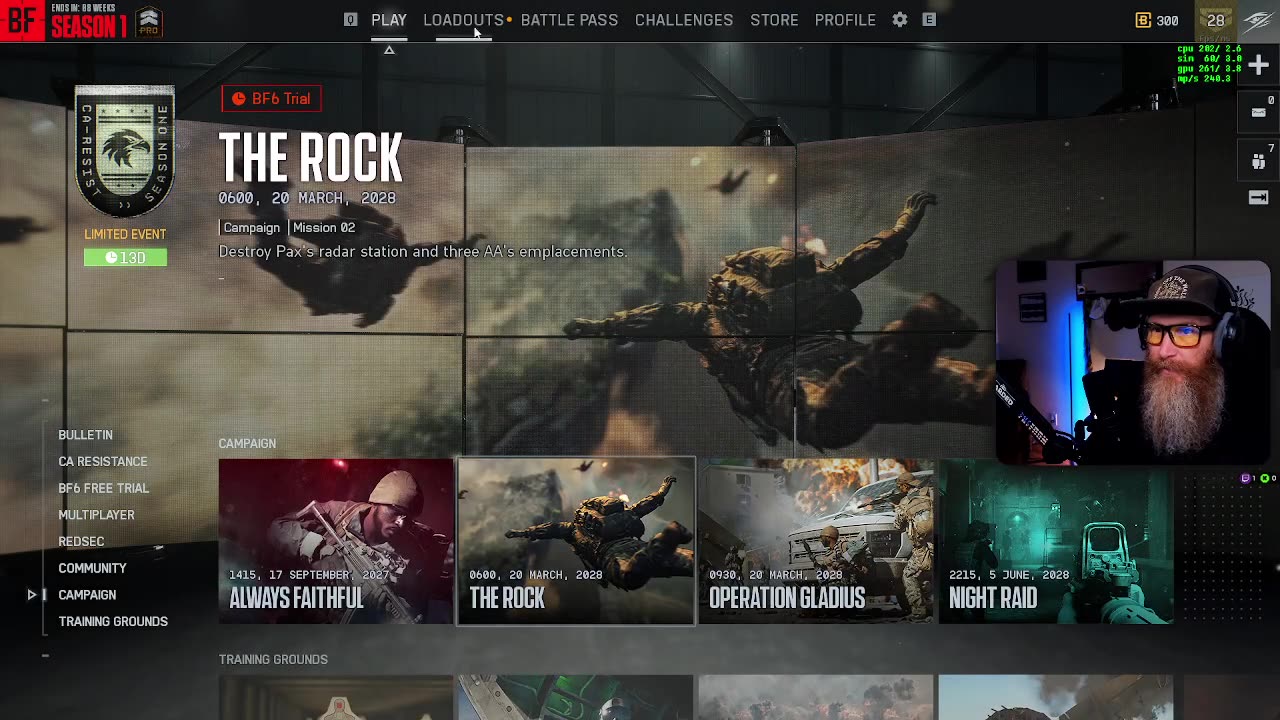The image size is (1280, 720).
Task: Click the Campaign tag under the date
Action: pos(251,228)
